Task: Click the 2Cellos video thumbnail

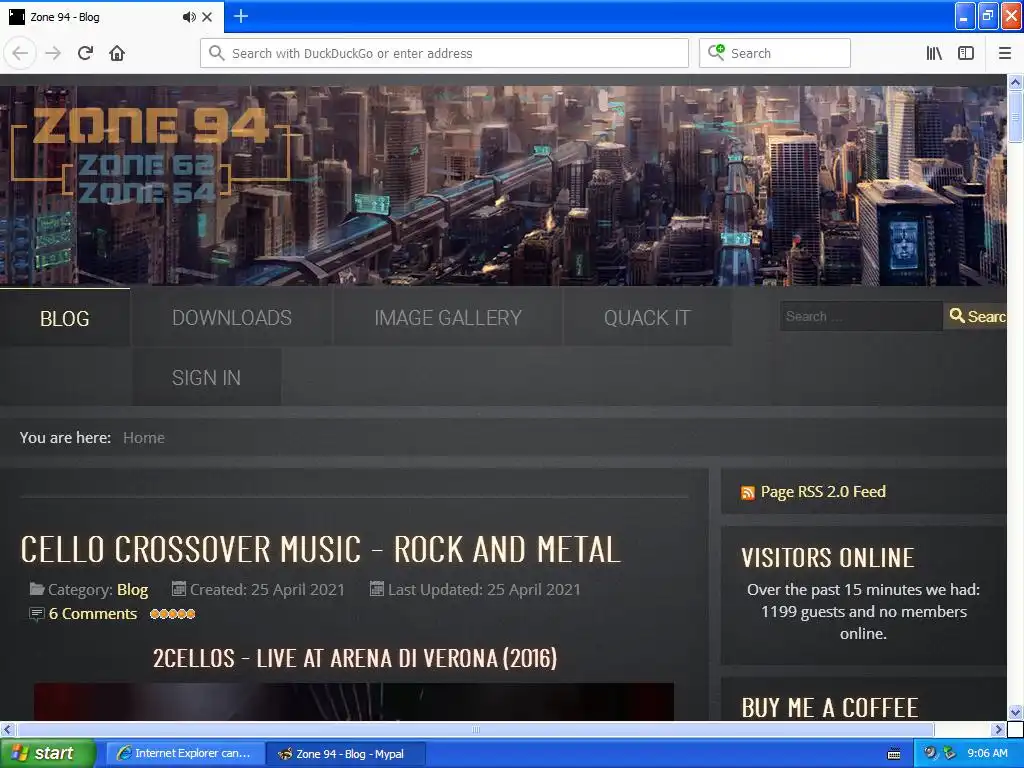Action: click(354, 701)
